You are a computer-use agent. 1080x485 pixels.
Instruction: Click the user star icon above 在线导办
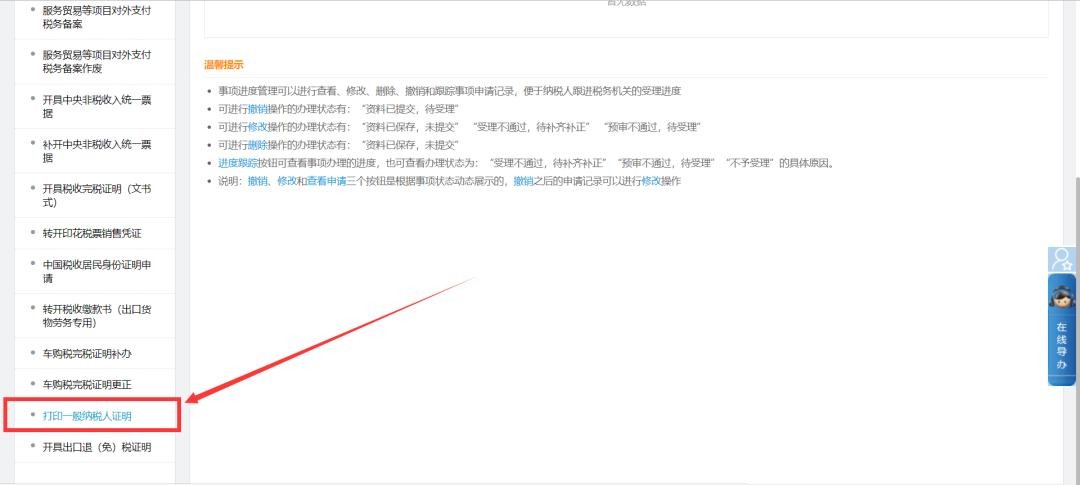pyautogui.click(x=1061, y=260)
